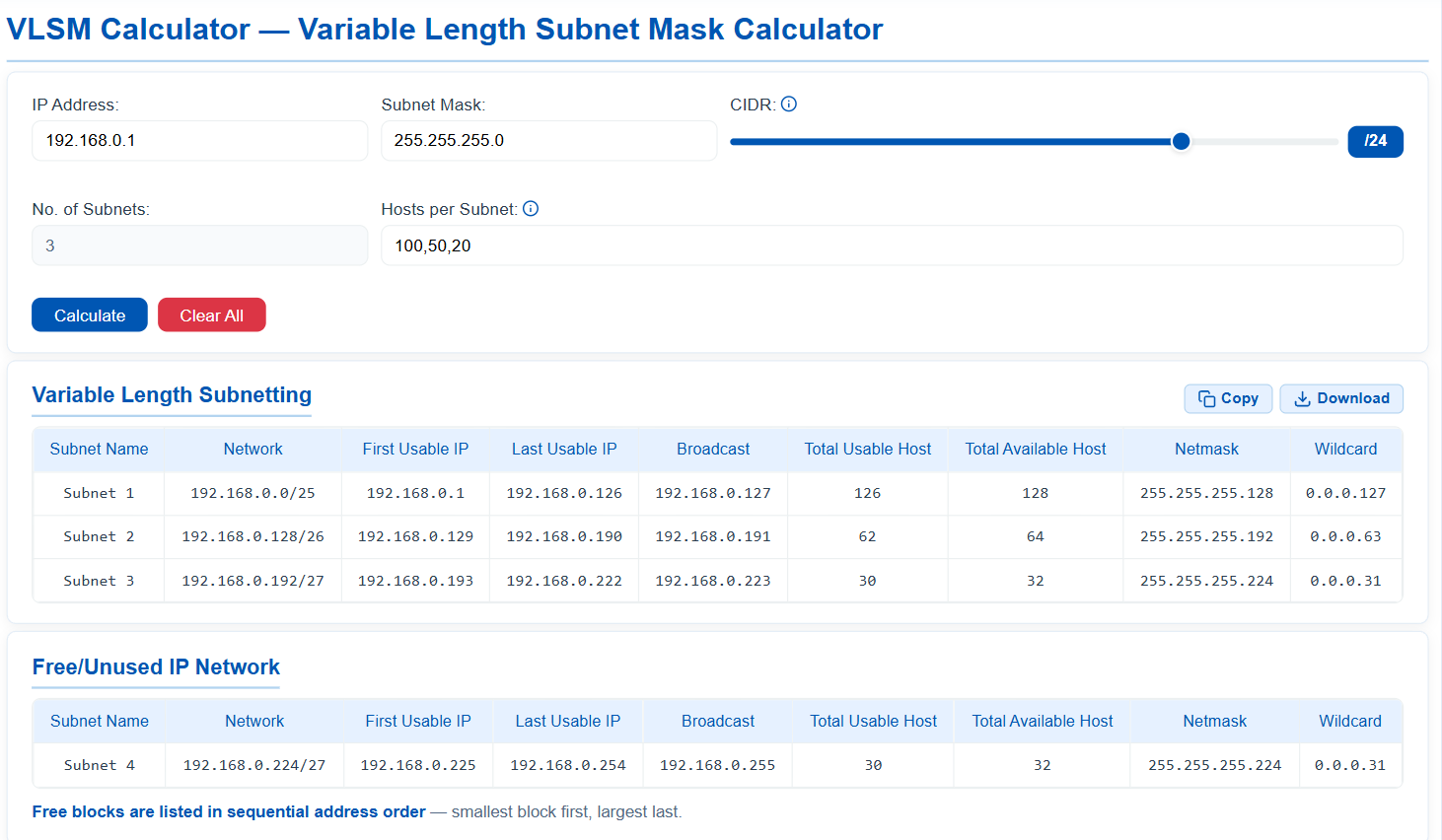Click the Hosts per Subnet info icon

[531, 208]
